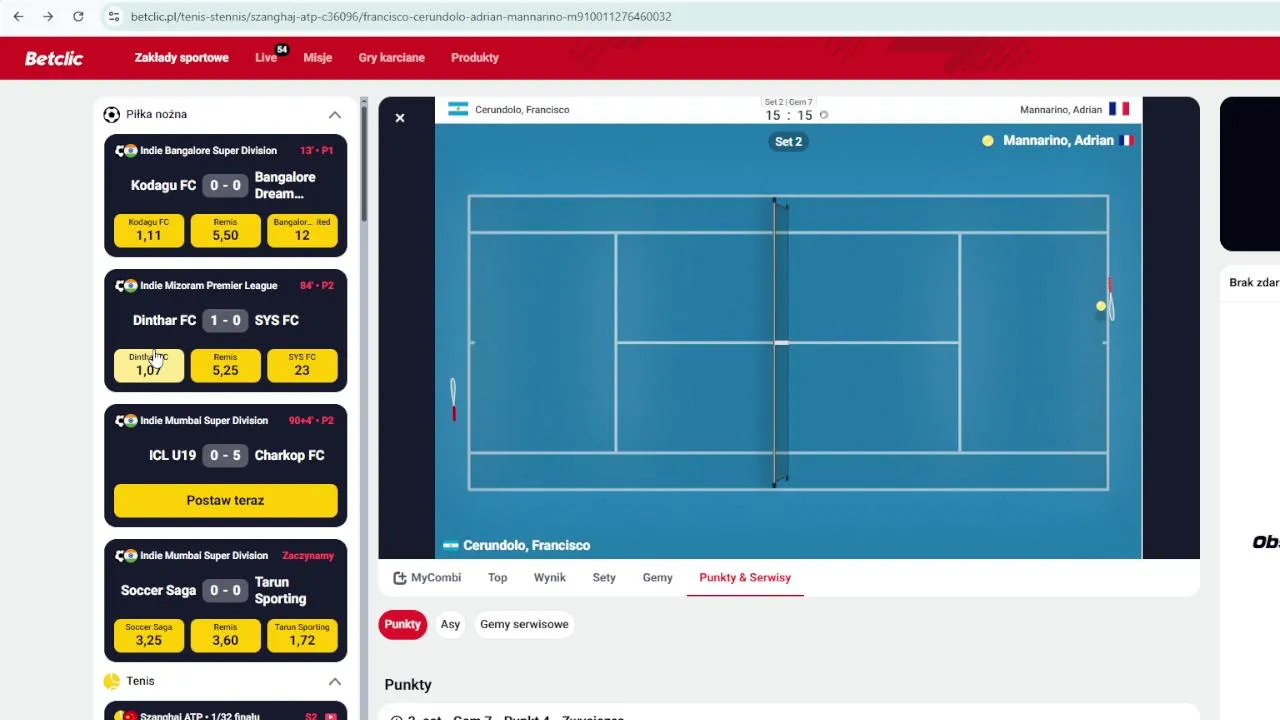Click Postaw teraz for ICL U19 match
The image size is (1280, 720).
(225, 500)
